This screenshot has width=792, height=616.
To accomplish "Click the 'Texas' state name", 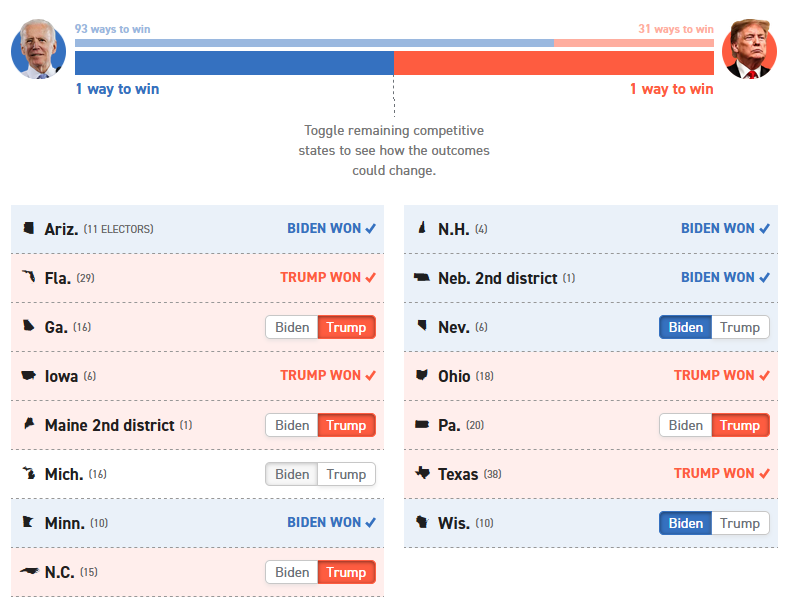I will coord(458,474).
